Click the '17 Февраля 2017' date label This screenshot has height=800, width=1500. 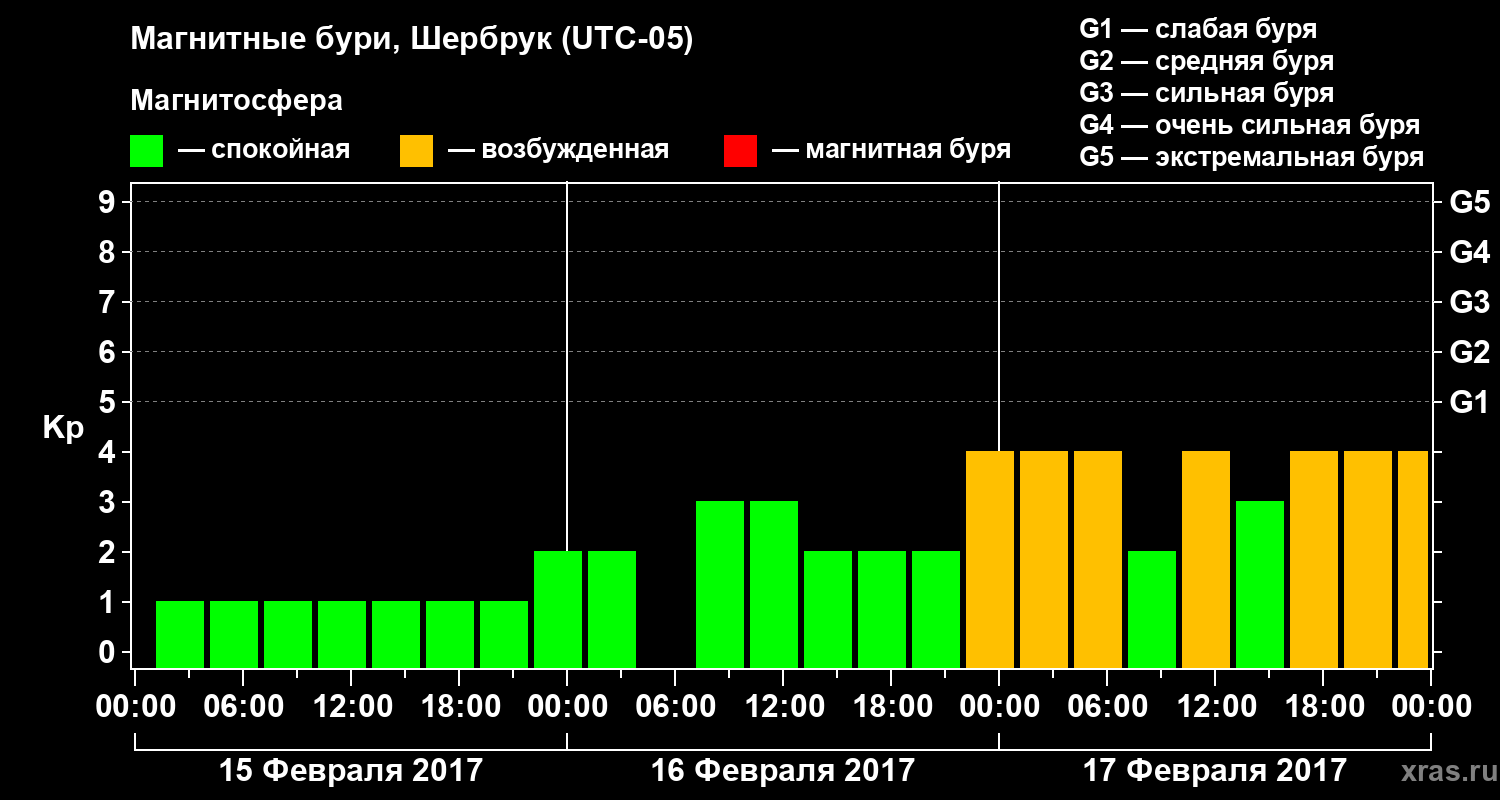pyautogui.click(x=1215, y=771)
